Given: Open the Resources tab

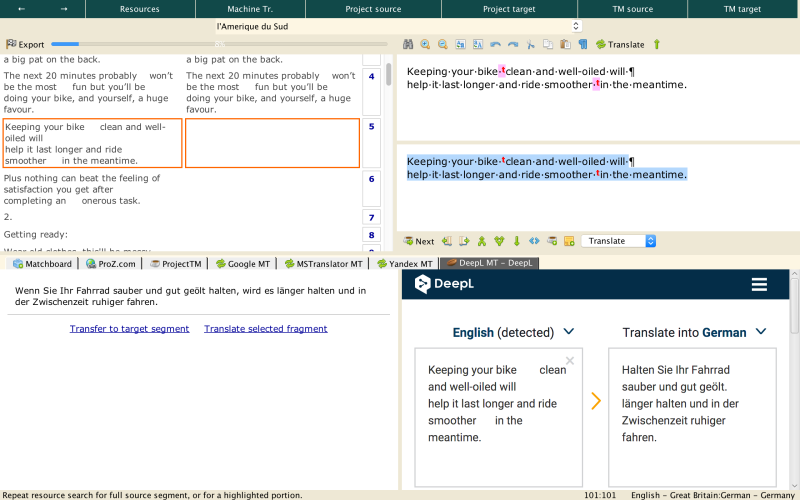Looking at the screenshot, I should pos(140,9).
